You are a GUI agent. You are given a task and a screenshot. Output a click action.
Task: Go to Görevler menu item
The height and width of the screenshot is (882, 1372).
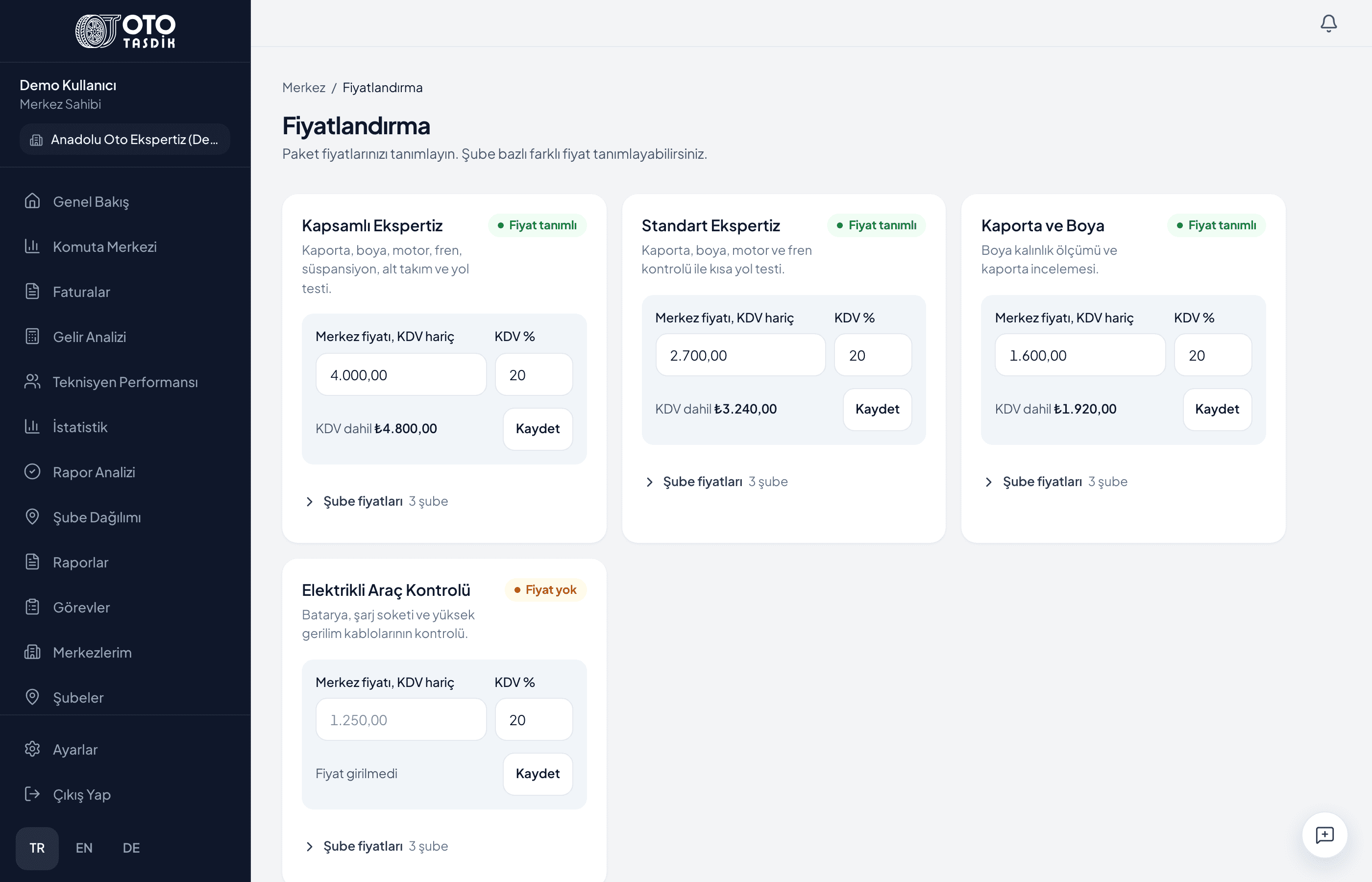[x=125, y=607]
